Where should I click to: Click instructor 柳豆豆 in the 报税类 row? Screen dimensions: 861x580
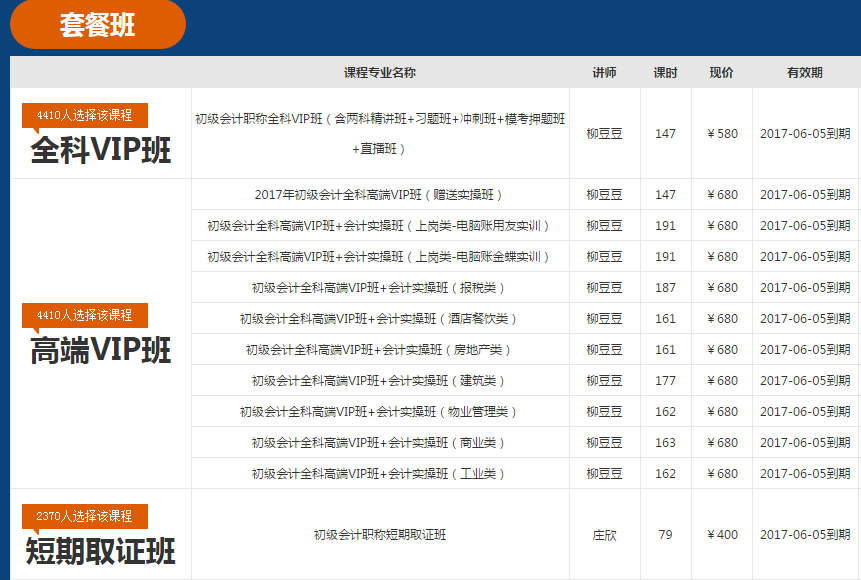(605, 288)
